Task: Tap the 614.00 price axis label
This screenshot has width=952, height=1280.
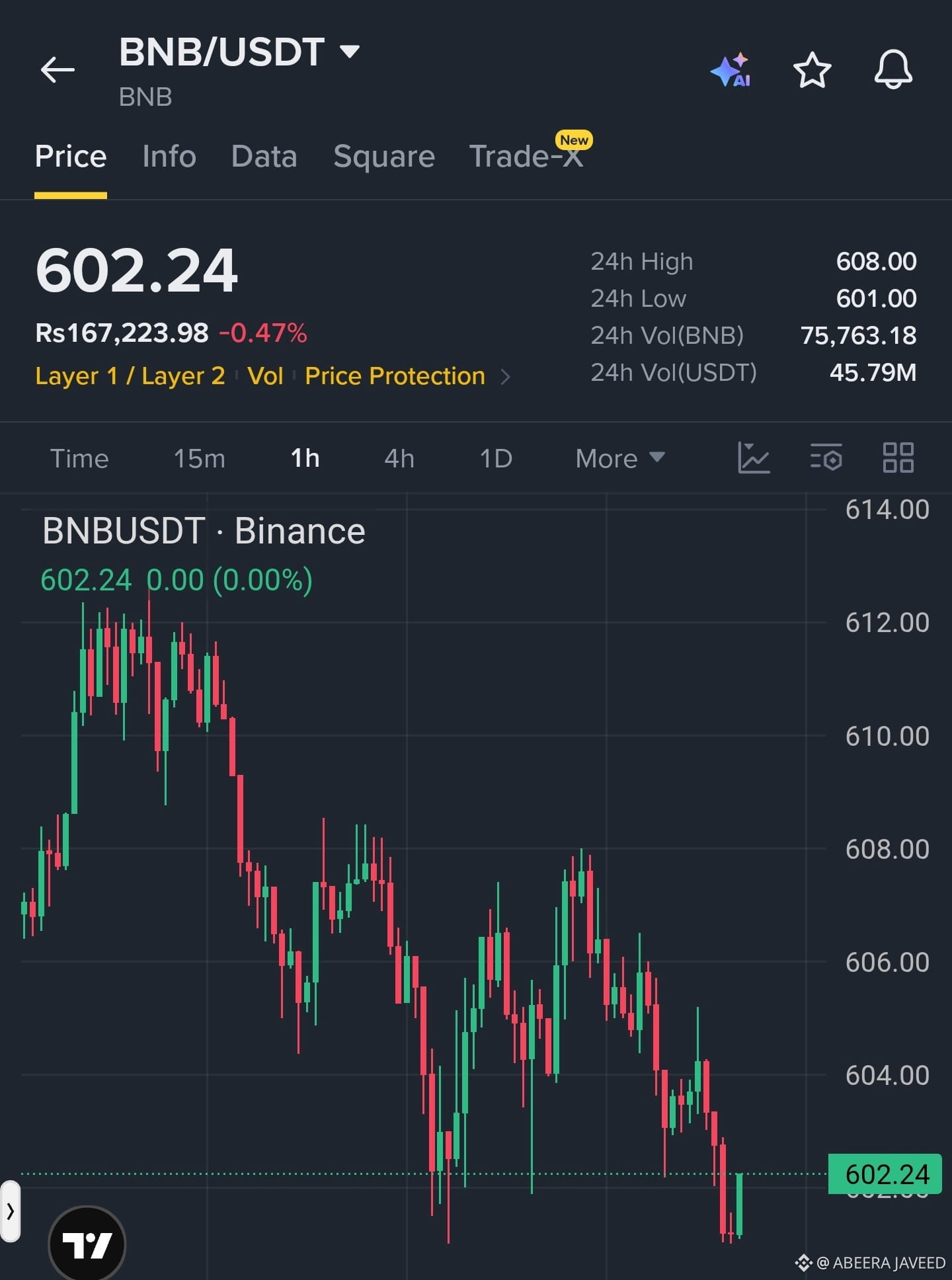Action: coord(887,510)
